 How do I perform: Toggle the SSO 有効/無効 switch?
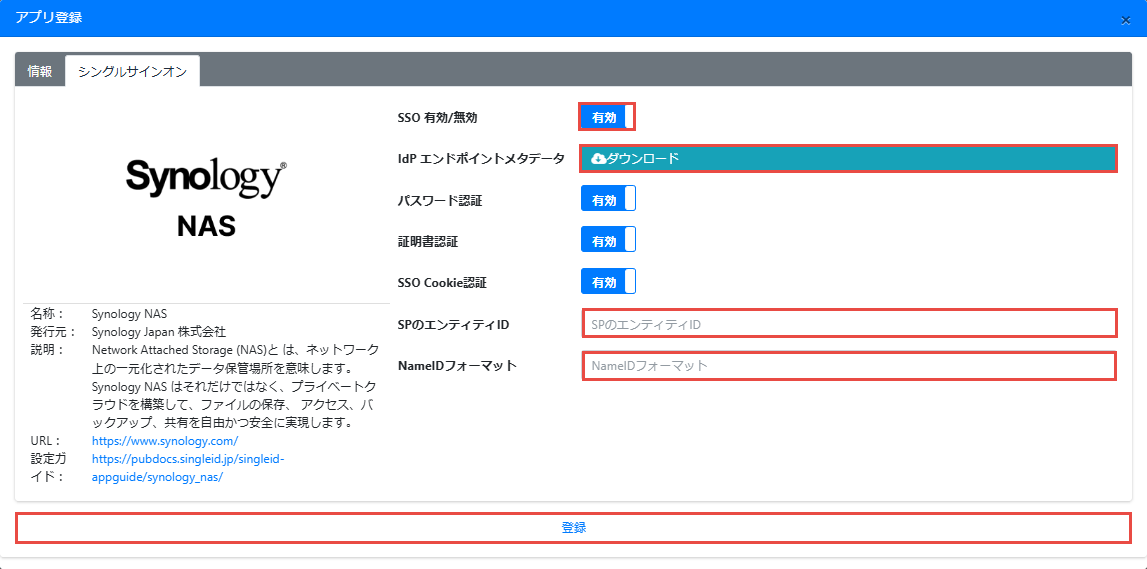607,117
